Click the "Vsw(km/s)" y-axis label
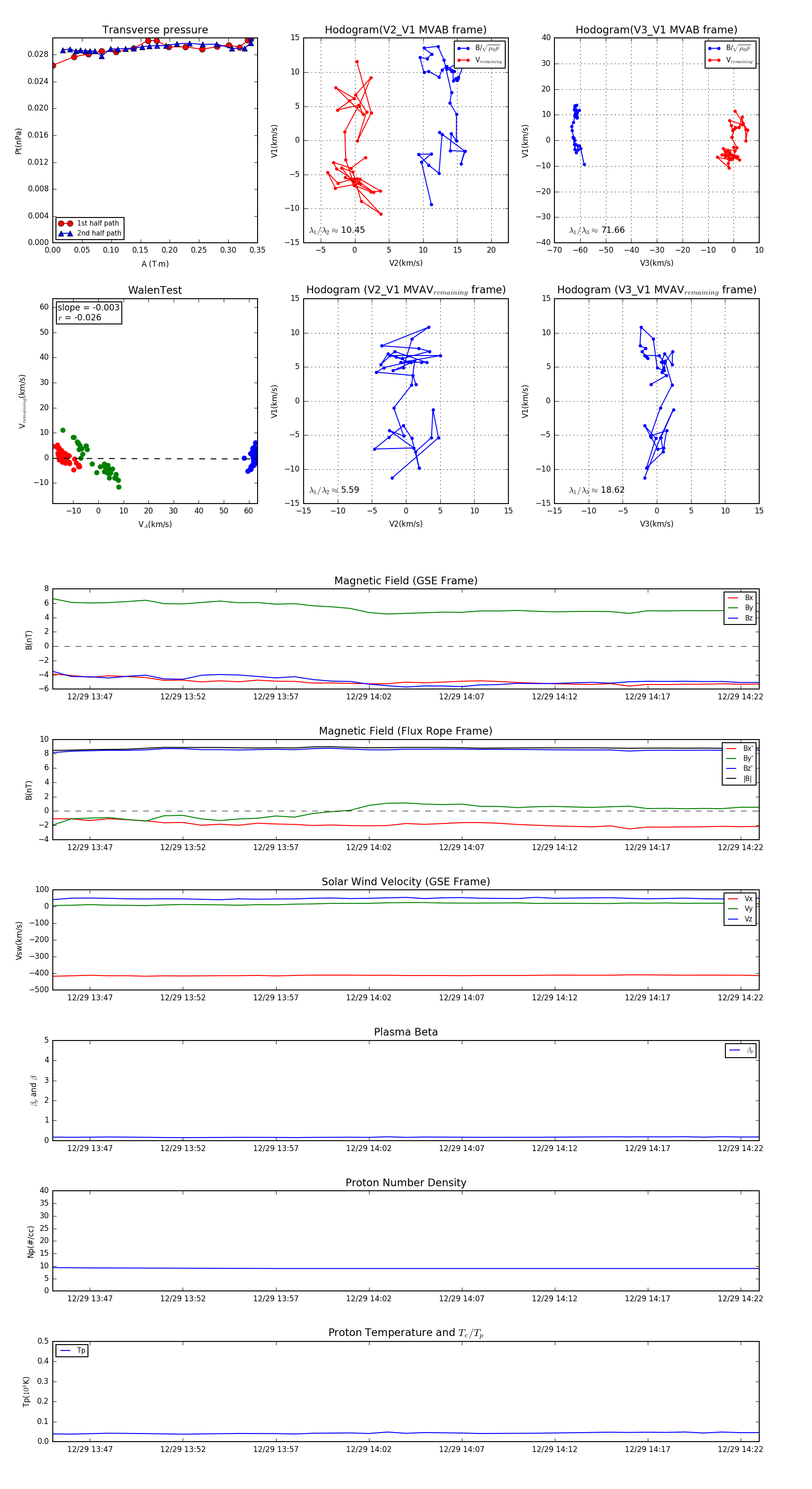 click(18, 940)
